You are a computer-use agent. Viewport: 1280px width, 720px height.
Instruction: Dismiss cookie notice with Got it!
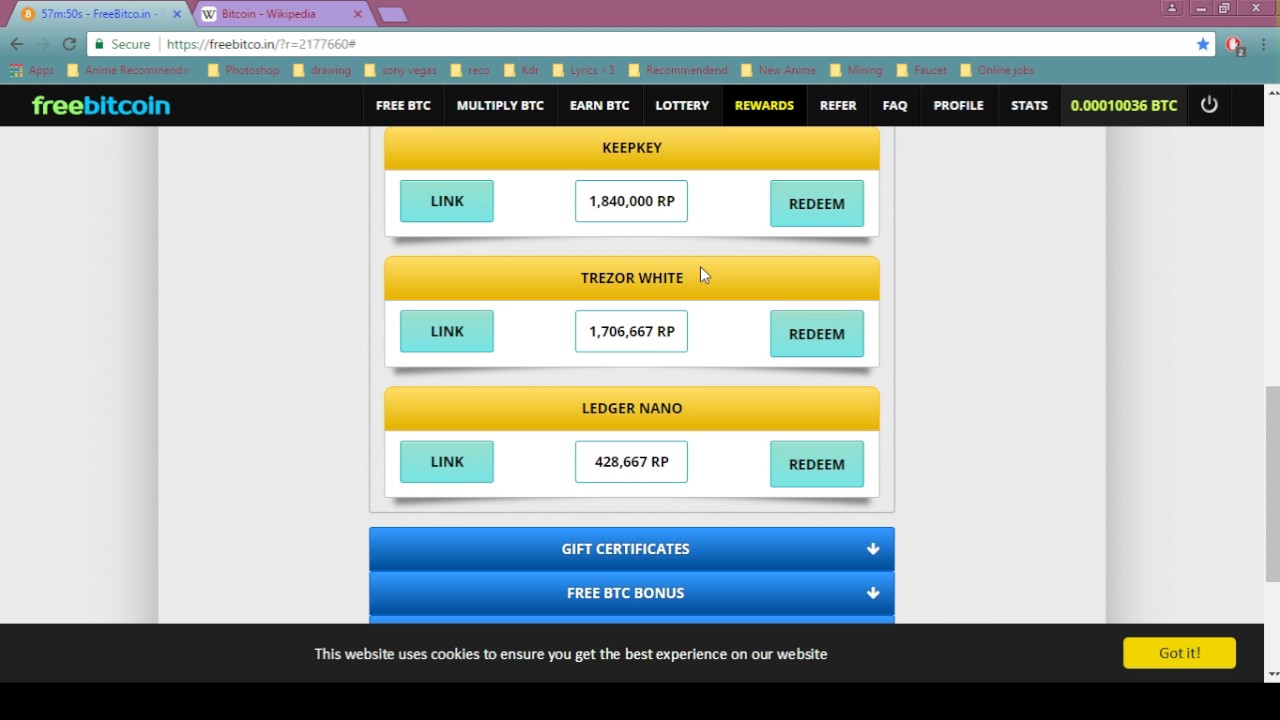[x=1179, y=653]
